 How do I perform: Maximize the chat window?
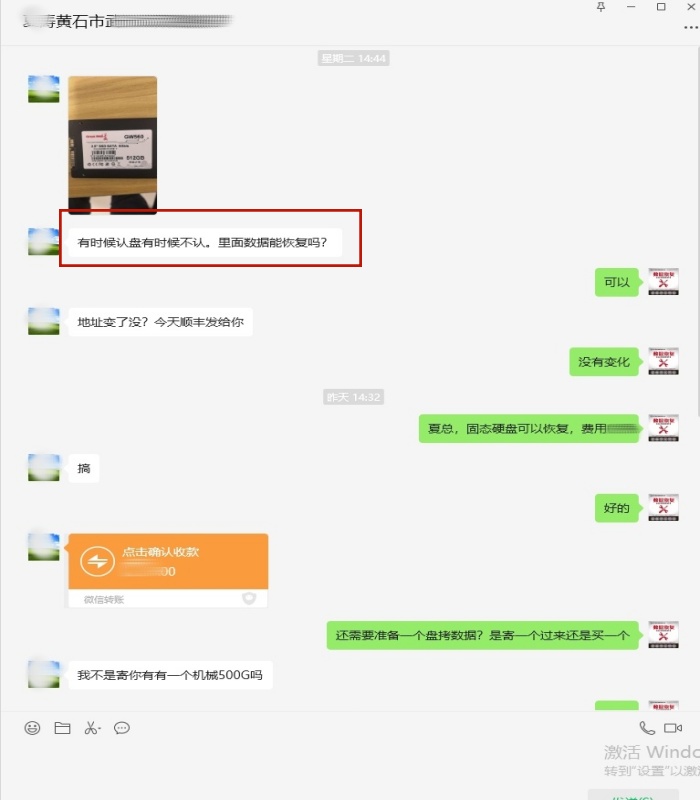click(661, 7)
